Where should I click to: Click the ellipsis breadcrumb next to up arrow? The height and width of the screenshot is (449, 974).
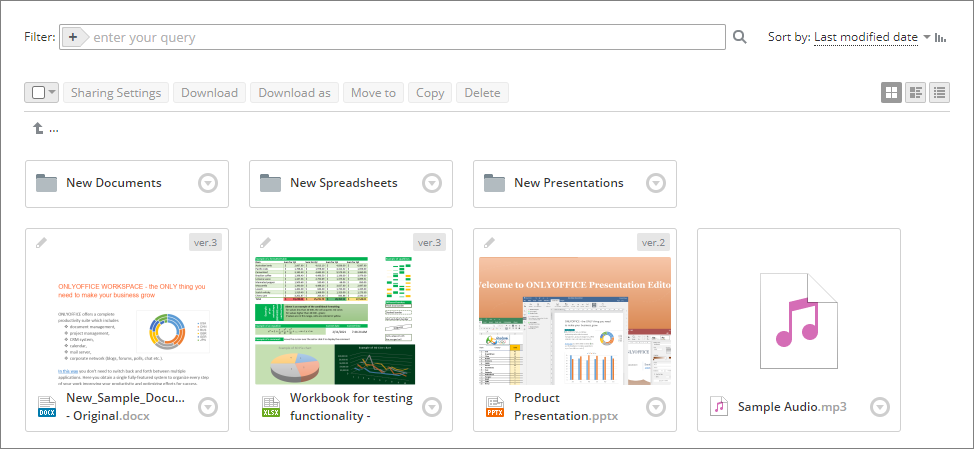tap(53, 130)
